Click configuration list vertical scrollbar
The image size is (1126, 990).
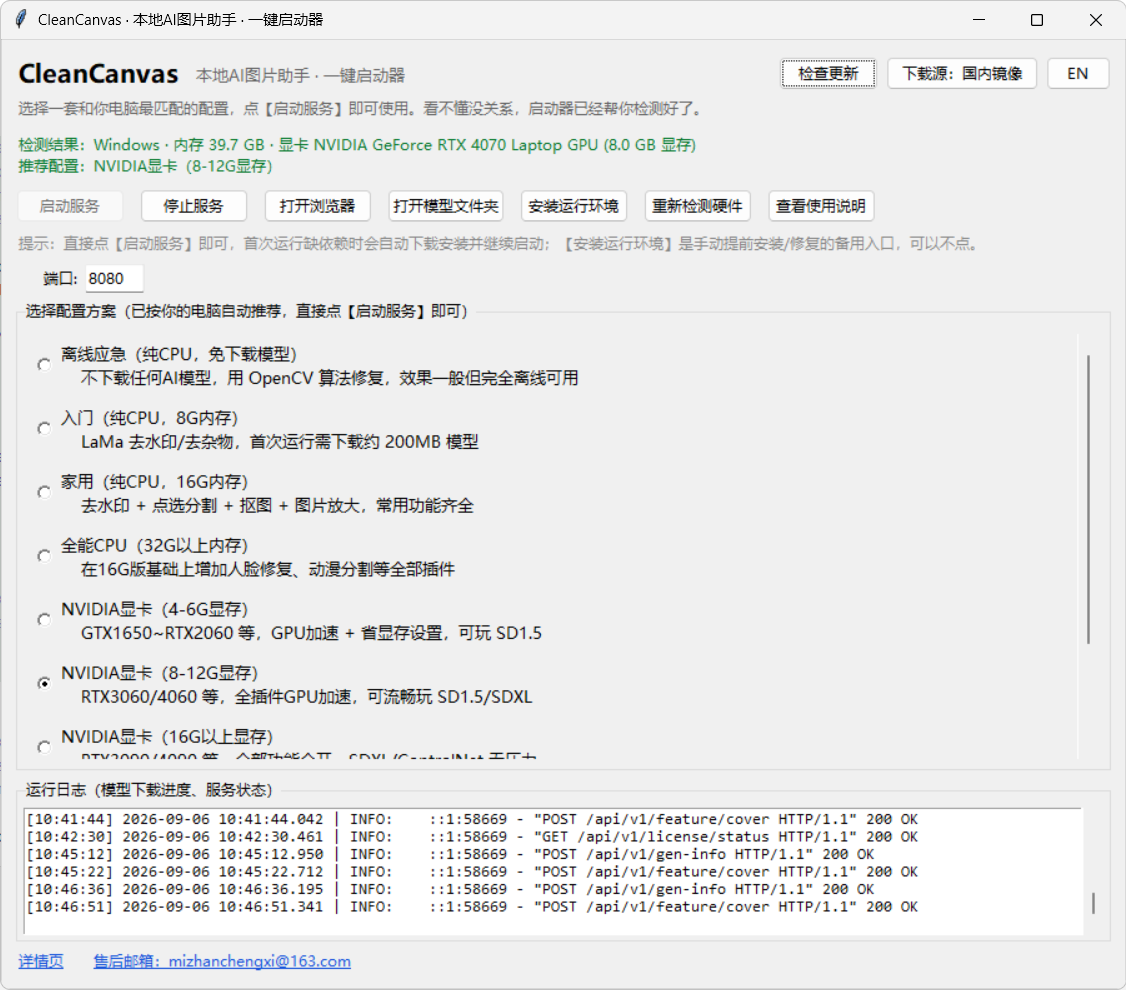pyautogui.click(x=1089, y=499)
